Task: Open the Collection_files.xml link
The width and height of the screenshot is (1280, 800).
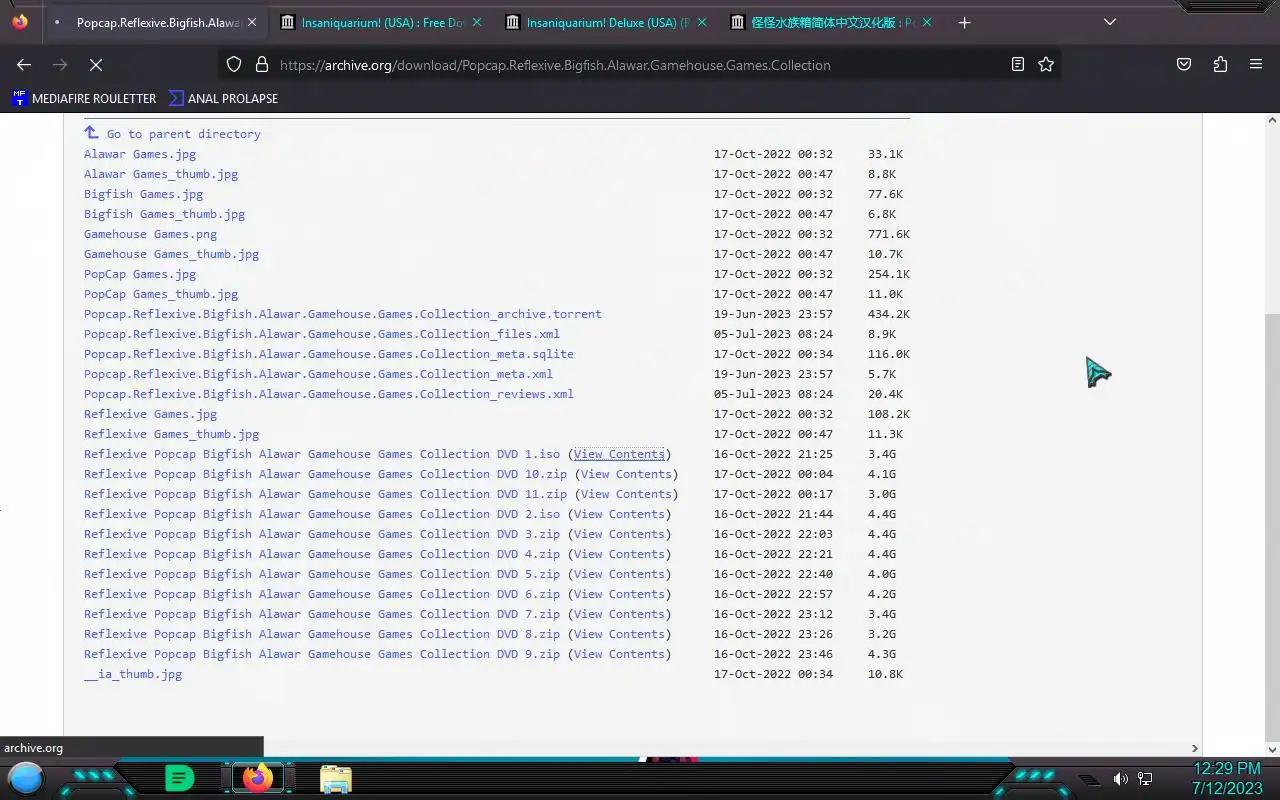Action: click(322, 334)
